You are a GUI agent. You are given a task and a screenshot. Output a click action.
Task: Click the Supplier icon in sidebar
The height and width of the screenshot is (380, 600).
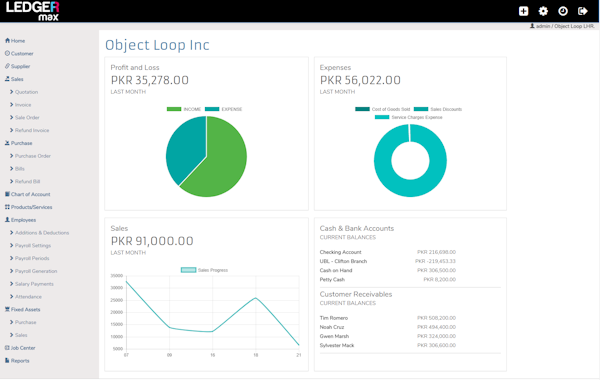7,66
